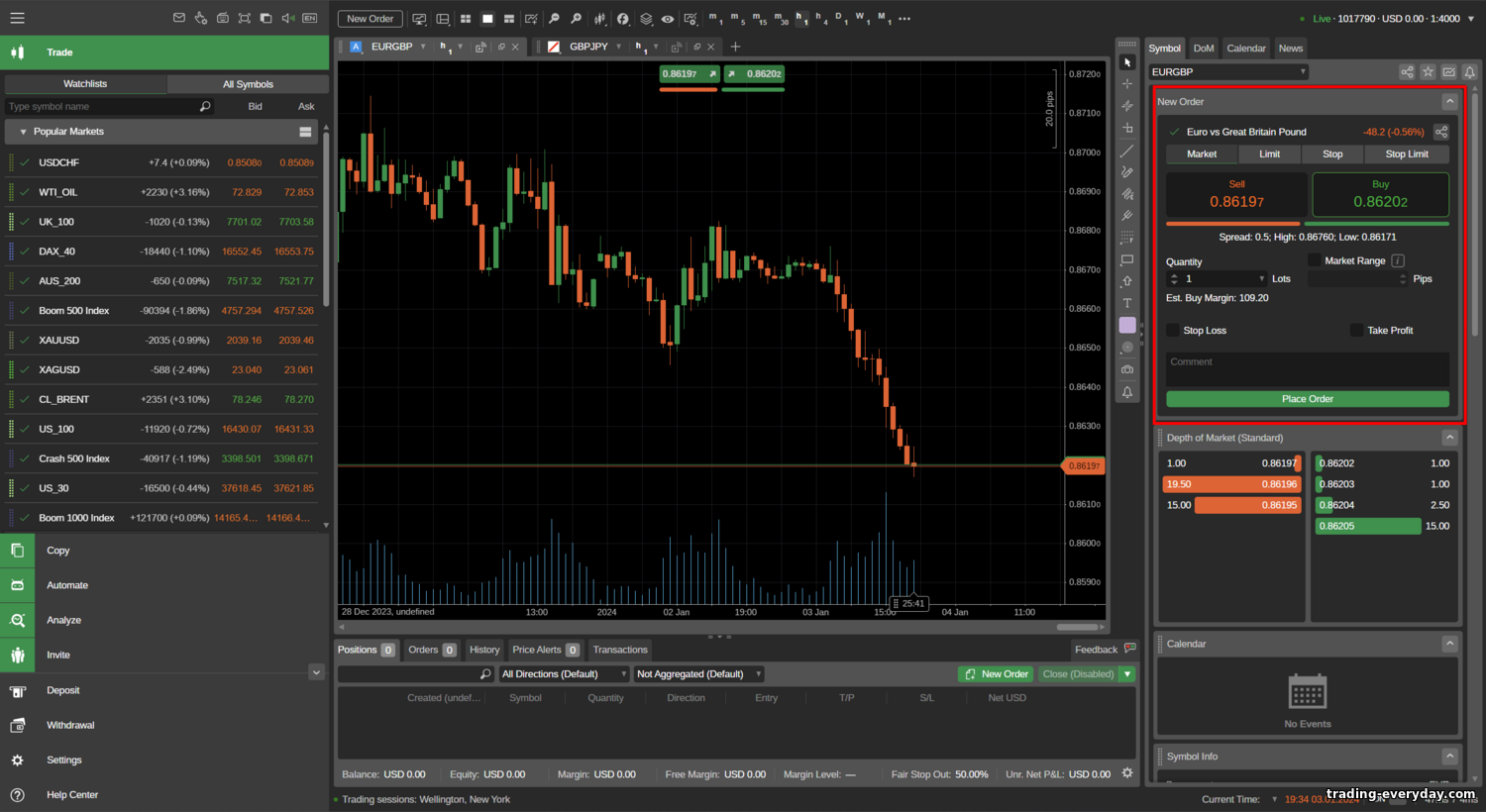Collapse the Popular Markets watchlist
Screen dimensions: 1486x812
pos(23,132)
